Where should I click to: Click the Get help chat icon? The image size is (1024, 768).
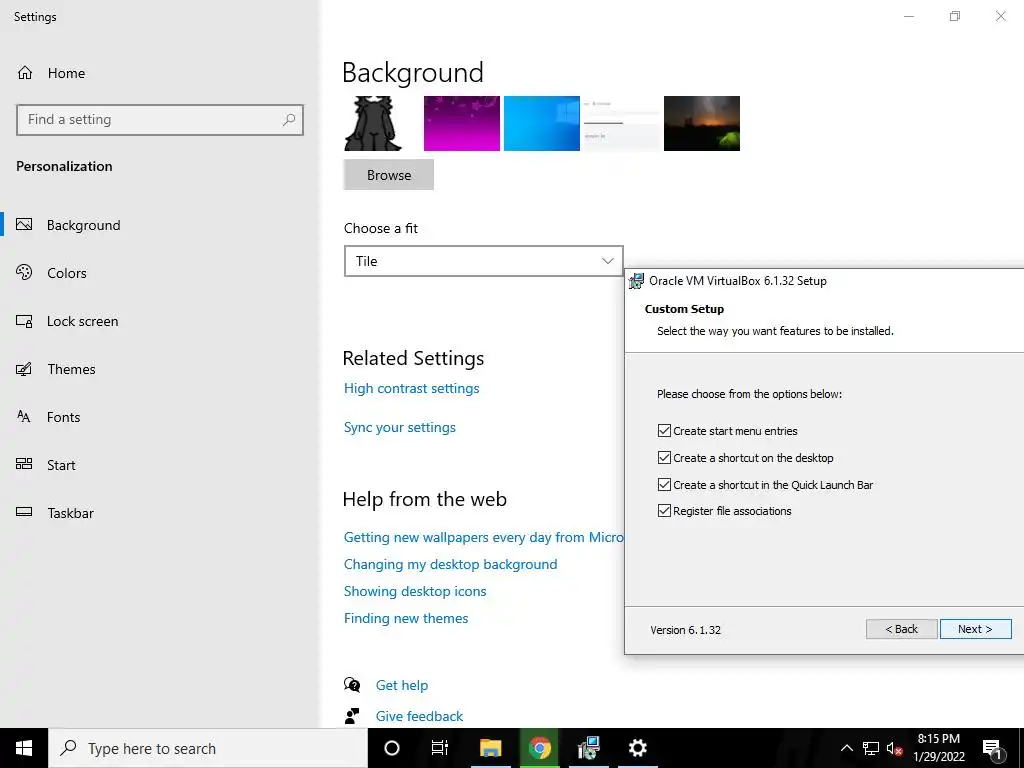pyautogui.click(x=352, y=684)
